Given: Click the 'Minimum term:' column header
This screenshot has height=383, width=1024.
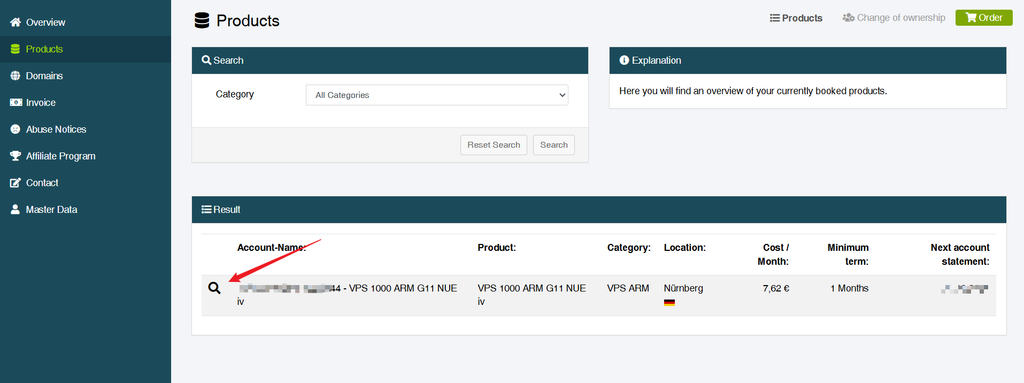Looking at the screenshot, I should (848, 255).
